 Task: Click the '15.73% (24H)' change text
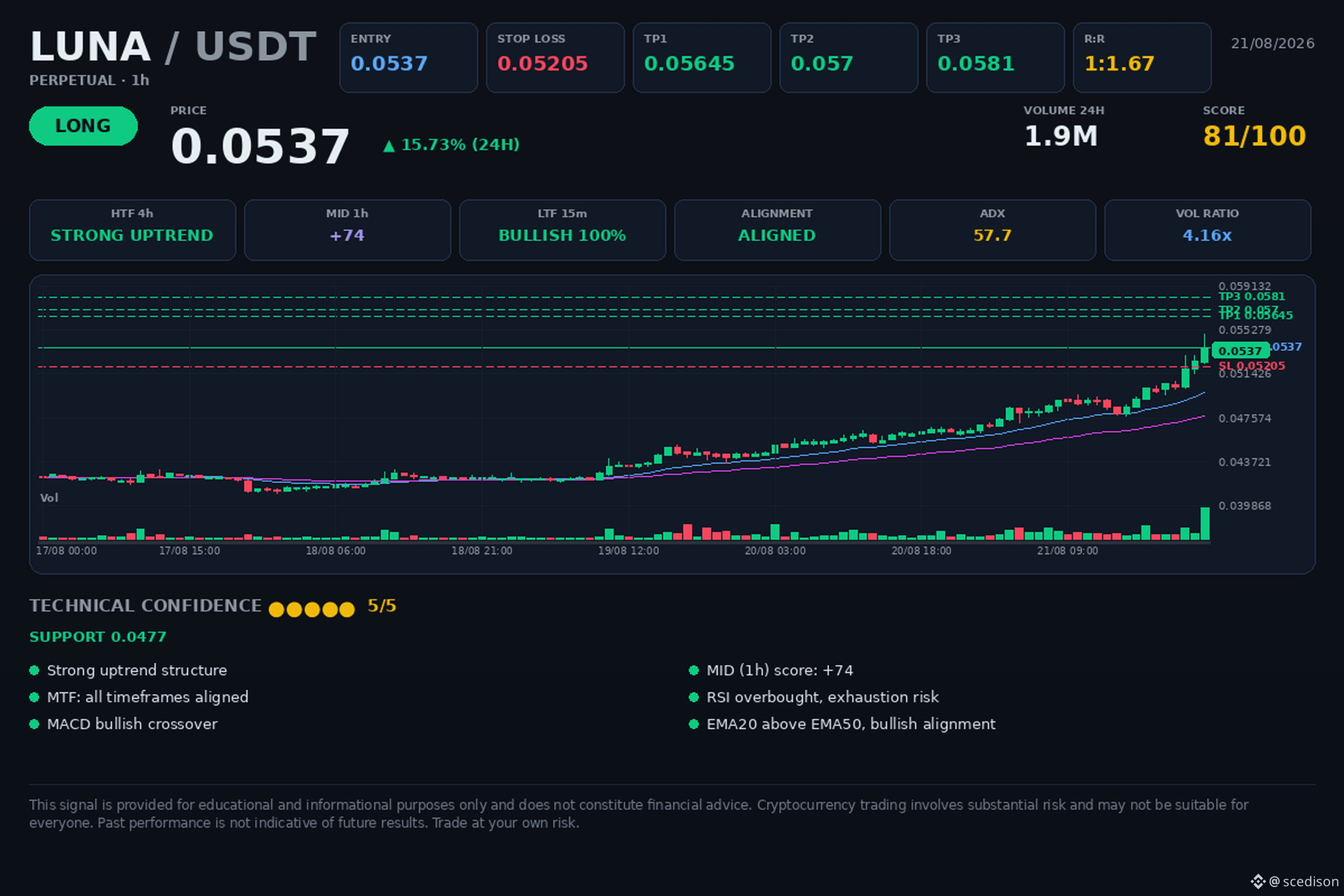point(460,145)
